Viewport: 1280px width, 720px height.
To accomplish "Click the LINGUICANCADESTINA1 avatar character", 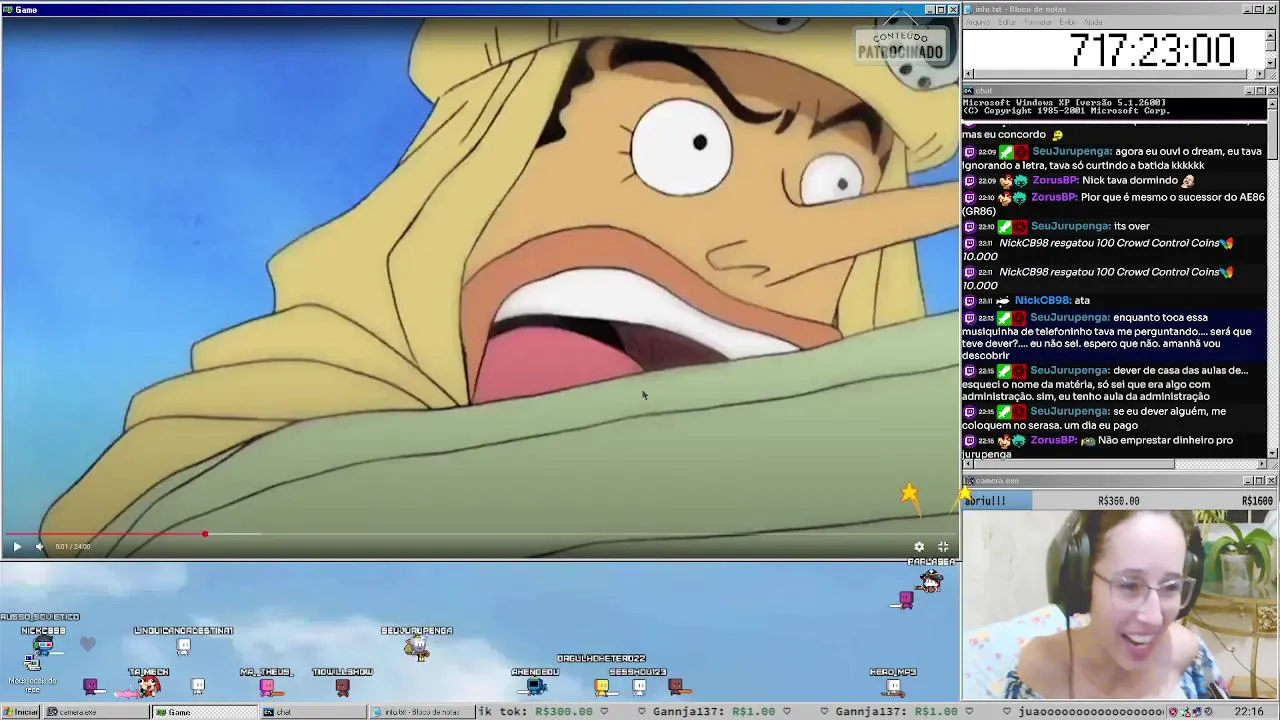I will click(183, 646).
